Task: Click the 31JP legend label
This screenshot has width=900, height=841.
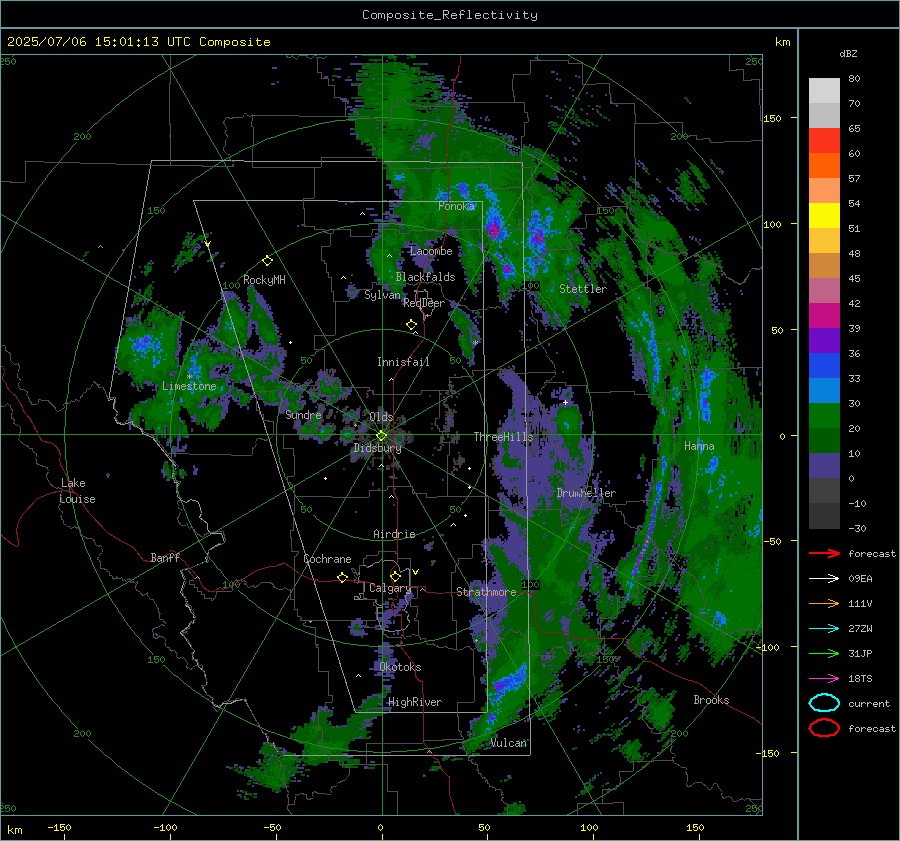Action: [860, 653]
